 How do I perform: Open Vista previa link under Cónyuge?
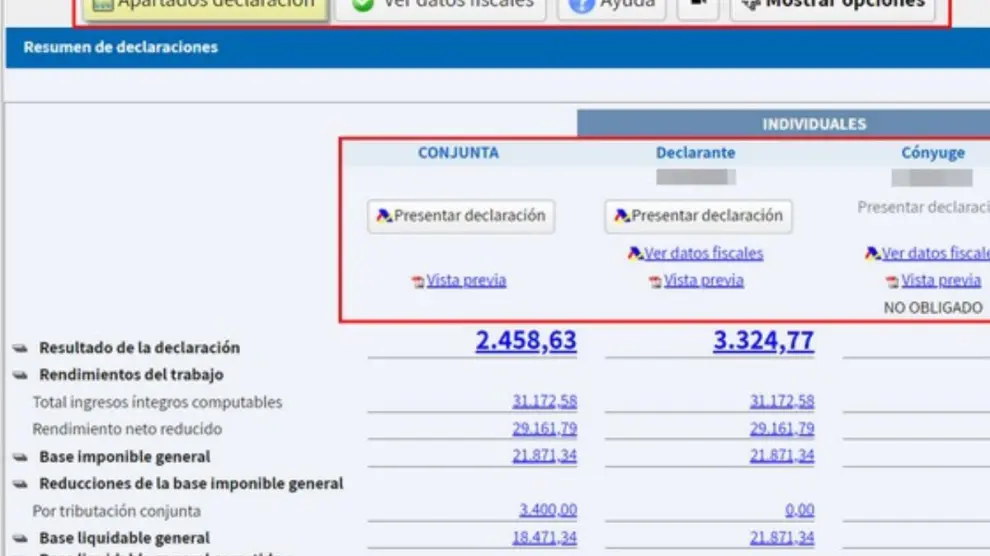pyautogui.click(x=940, y=281)
